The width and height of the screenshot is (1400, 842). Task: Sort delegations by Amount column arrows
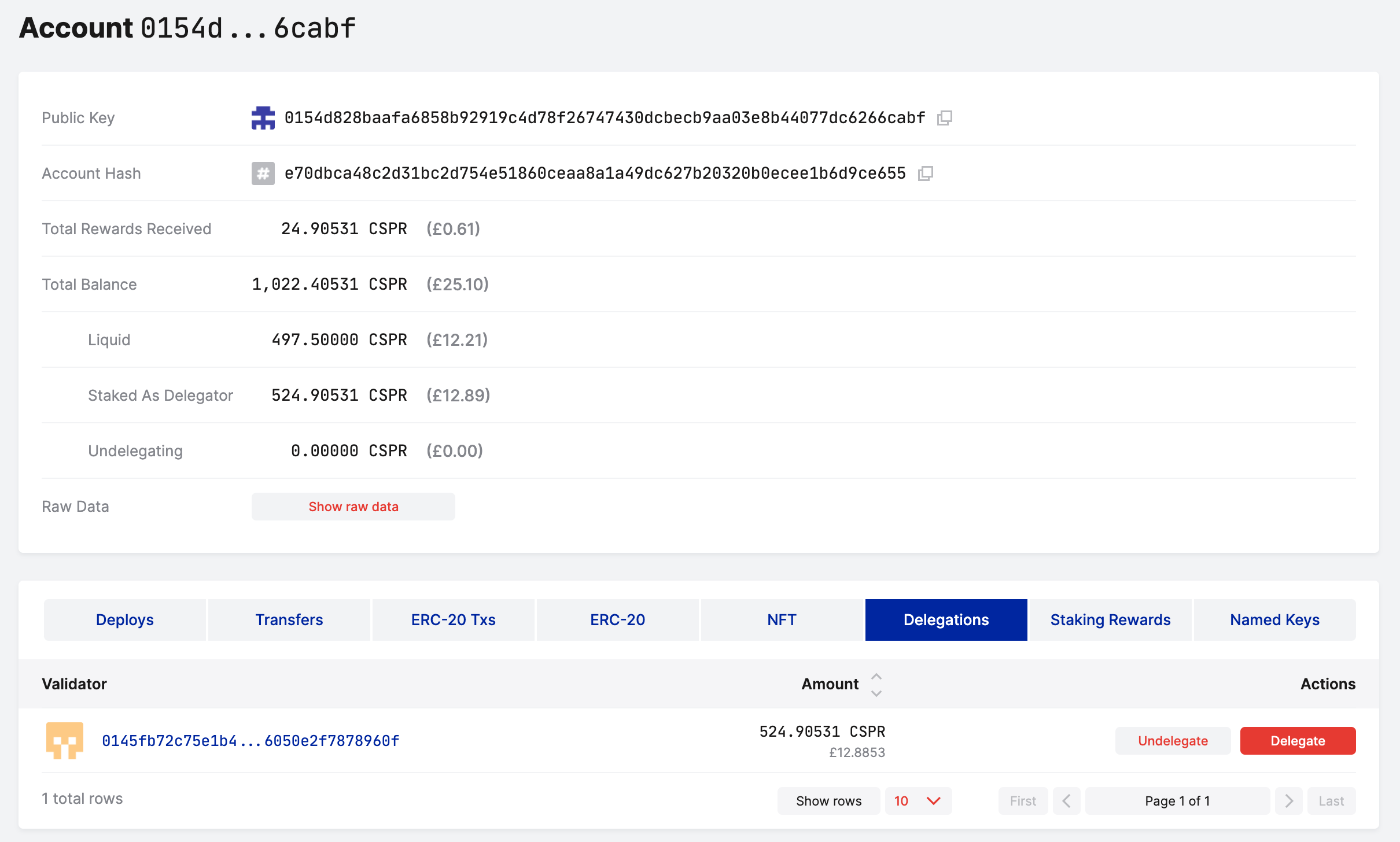[876, 684]
